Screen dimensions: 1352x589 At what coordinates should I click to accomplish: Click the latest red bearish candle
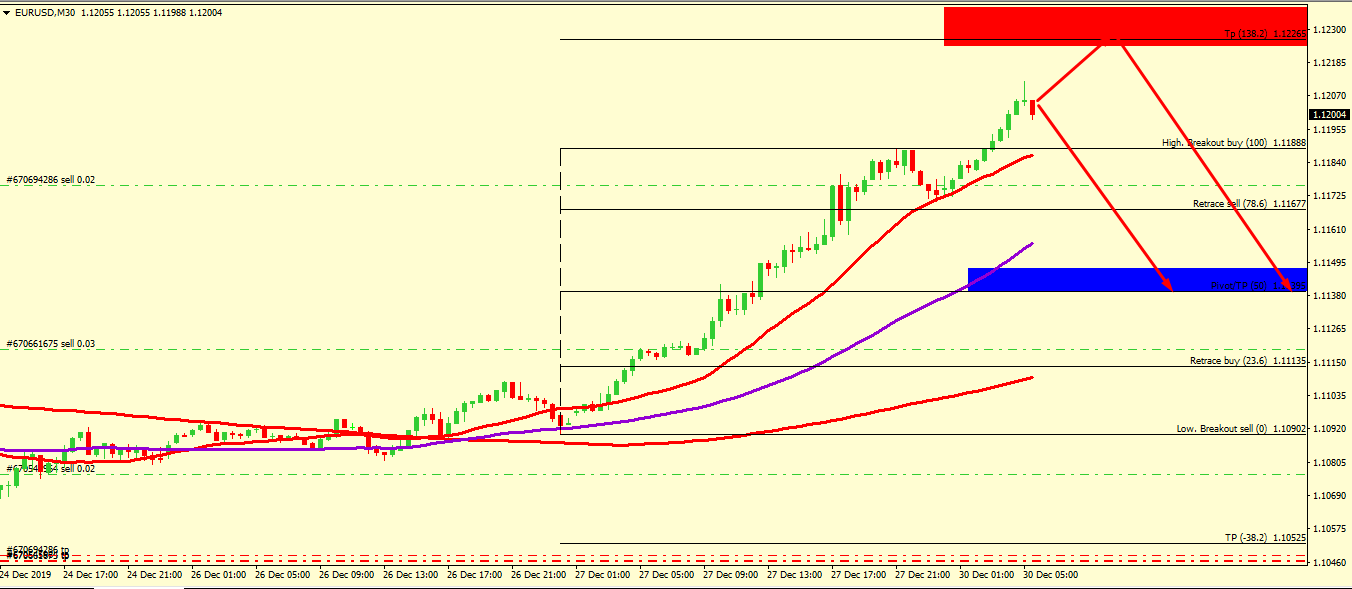click(x=1032, y=108)
